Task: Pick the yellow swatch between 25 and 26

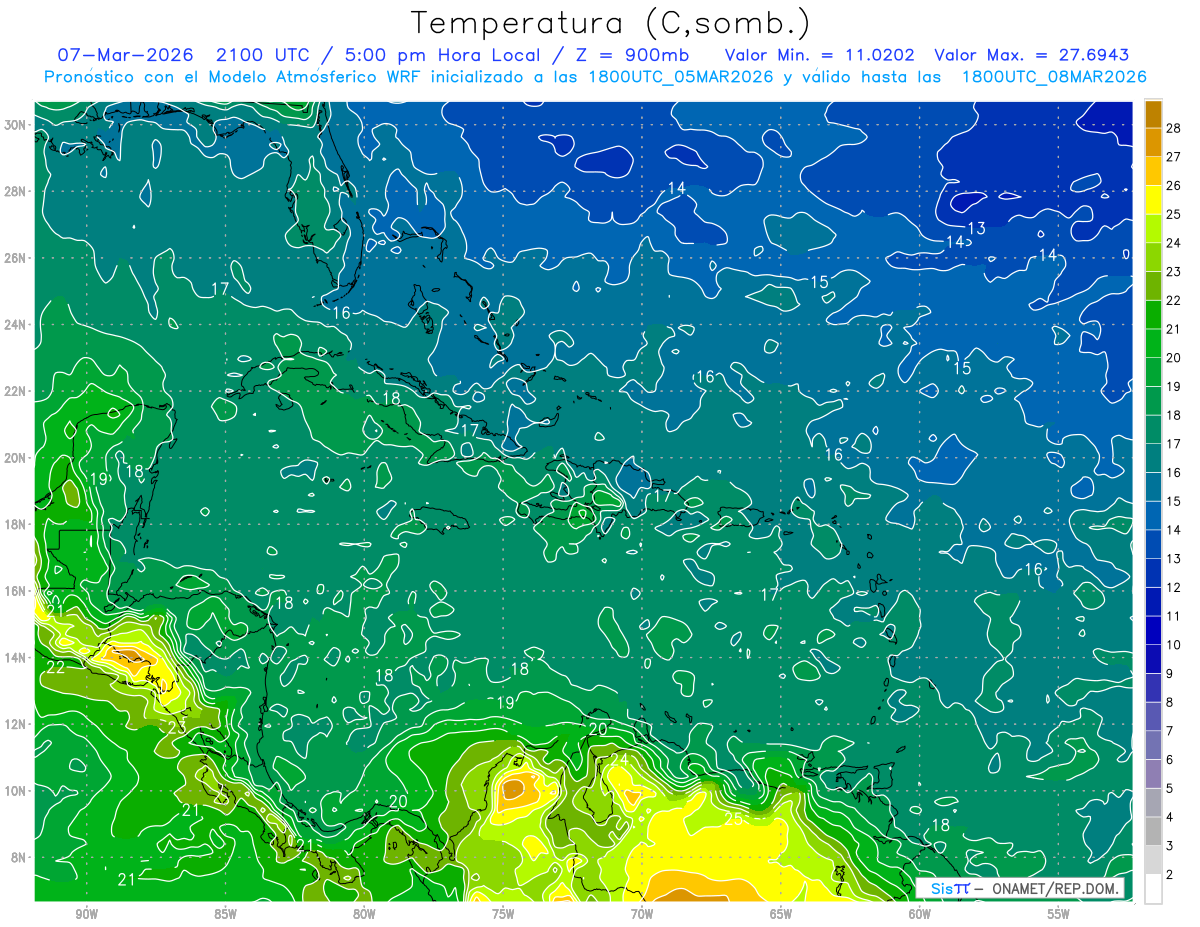Action: pyautogui.click(x=1153, y=200)
